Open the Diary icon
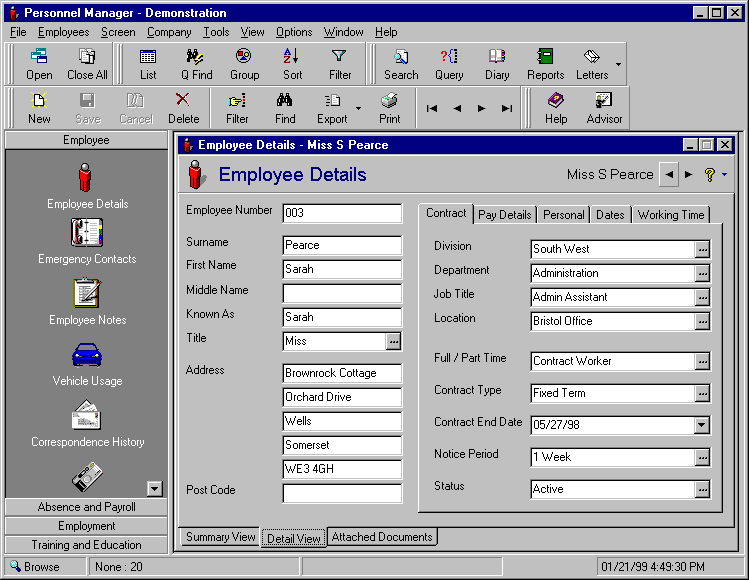749x580 pixels. click(497, 64)
